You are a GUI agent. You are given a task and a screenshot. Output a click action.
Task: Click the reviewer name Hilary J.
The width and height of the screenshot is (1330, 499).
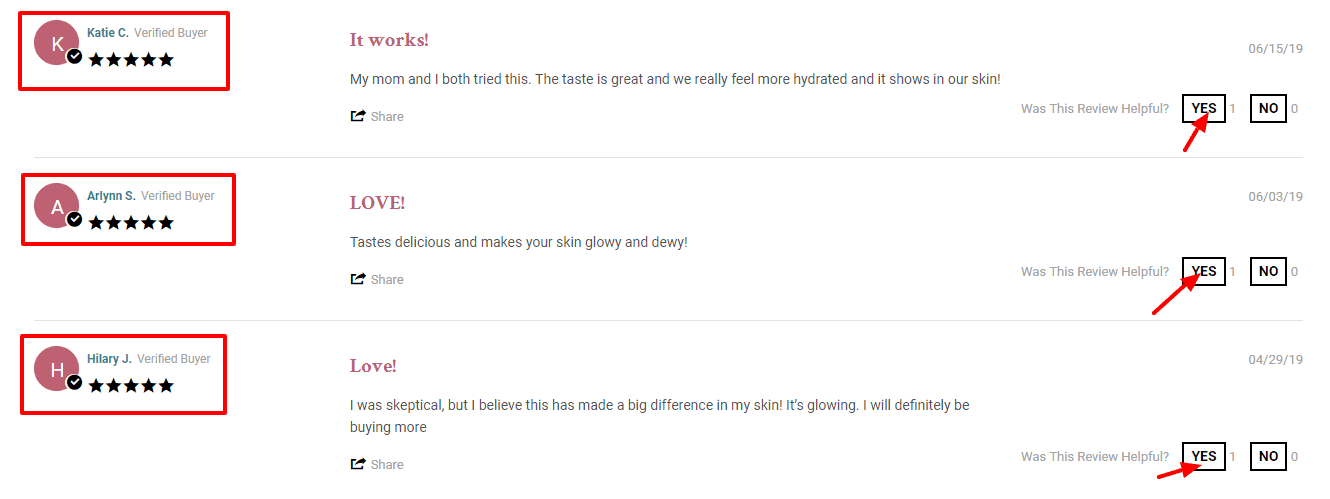[x=110, y=359]
